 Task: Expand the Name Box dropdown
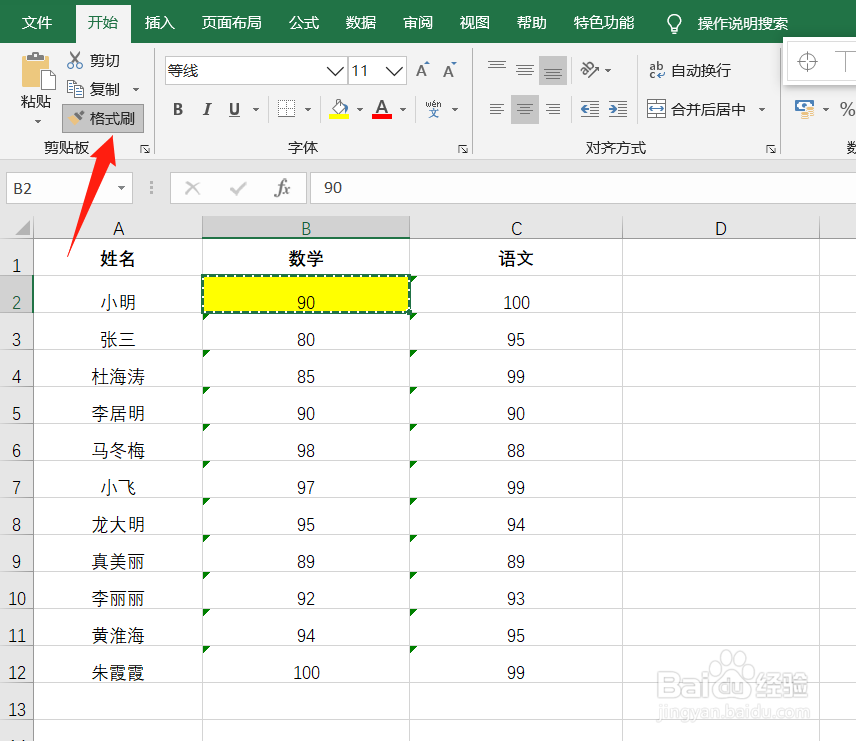121,188
